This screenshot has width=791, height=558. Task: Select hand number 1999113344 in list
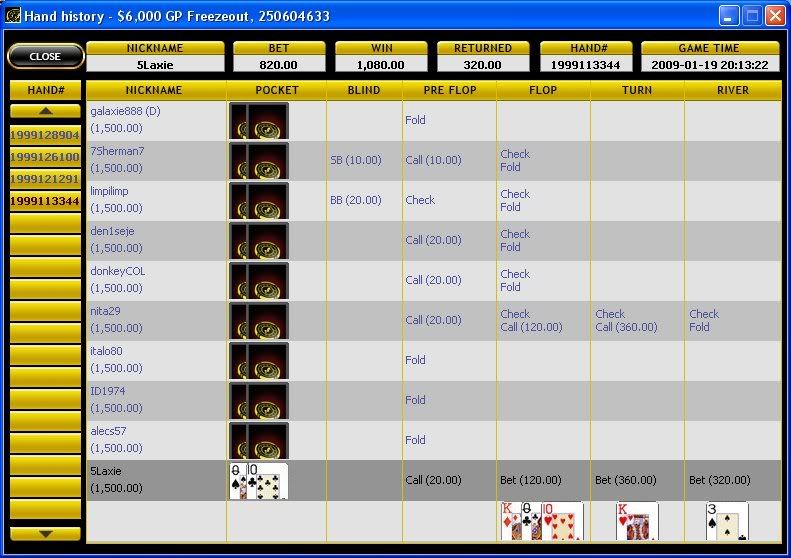pyautogui.click(x=45, y=201)
